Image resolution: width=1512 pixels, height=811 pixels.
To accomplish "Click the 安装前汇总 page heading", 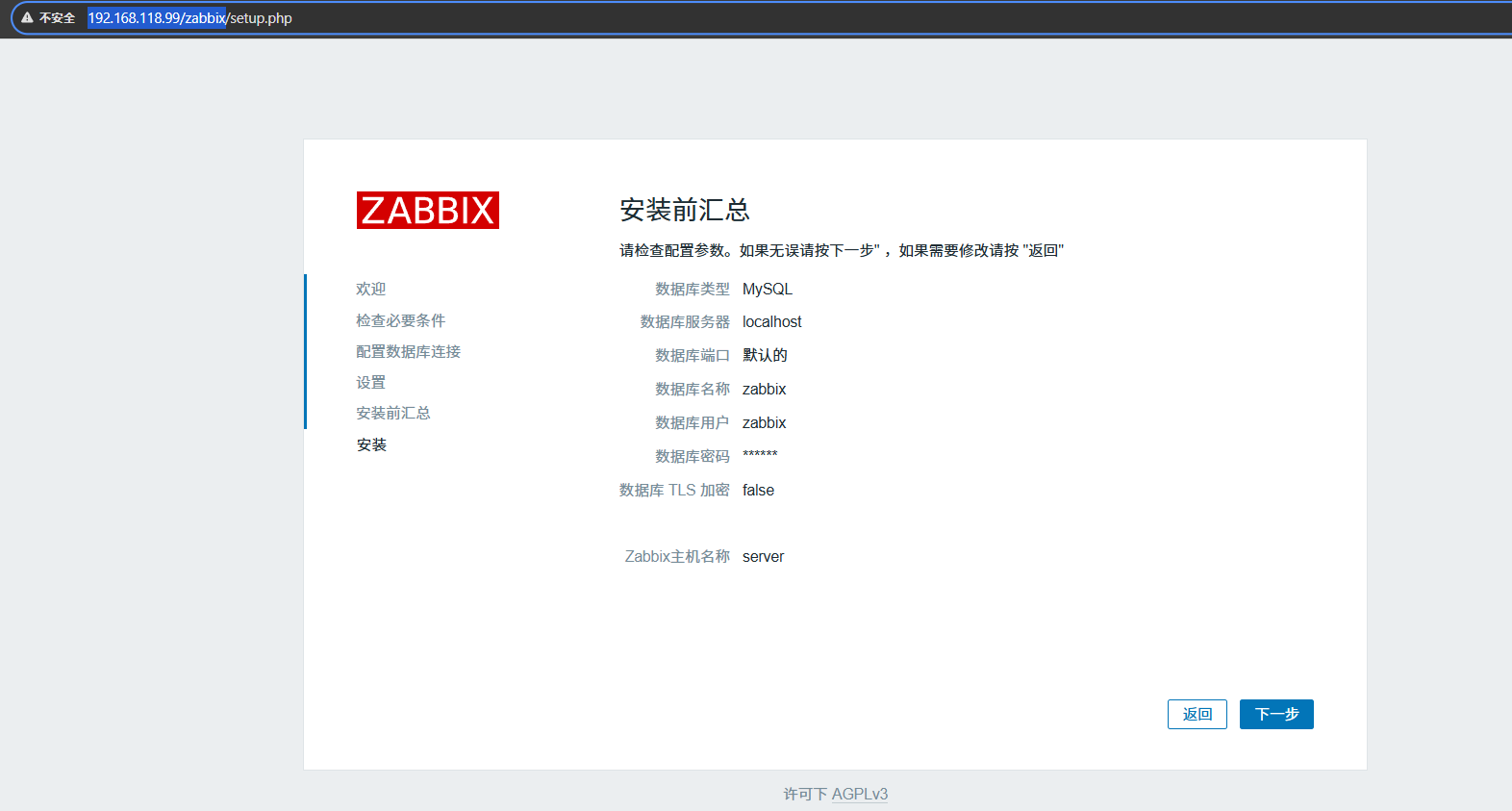I will pos(684,210).
